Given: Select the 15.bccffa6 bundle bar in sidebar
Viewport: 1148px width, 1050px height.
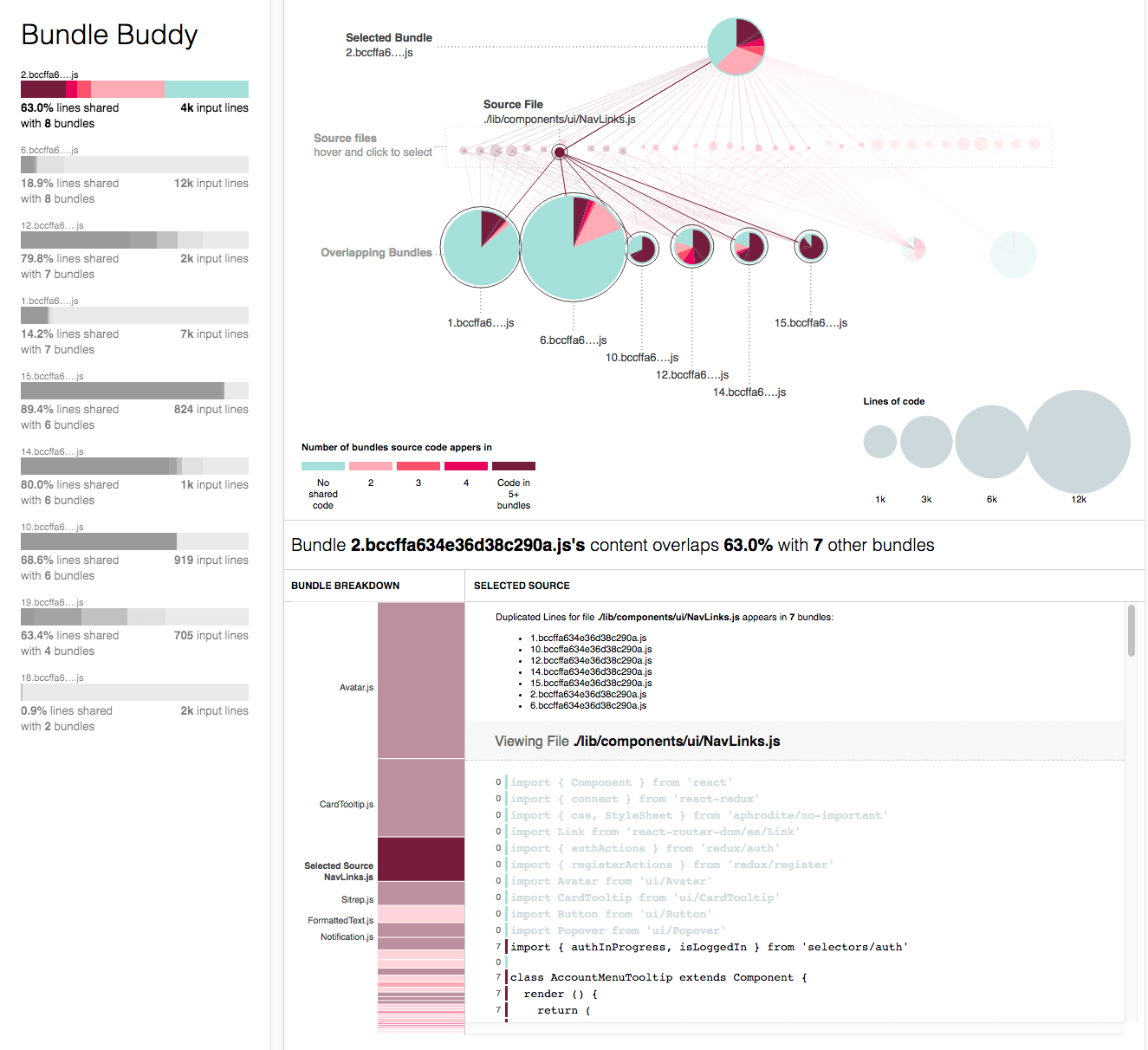Looking at the screenshot, I should pyautogui.click(x=134, y=391).
